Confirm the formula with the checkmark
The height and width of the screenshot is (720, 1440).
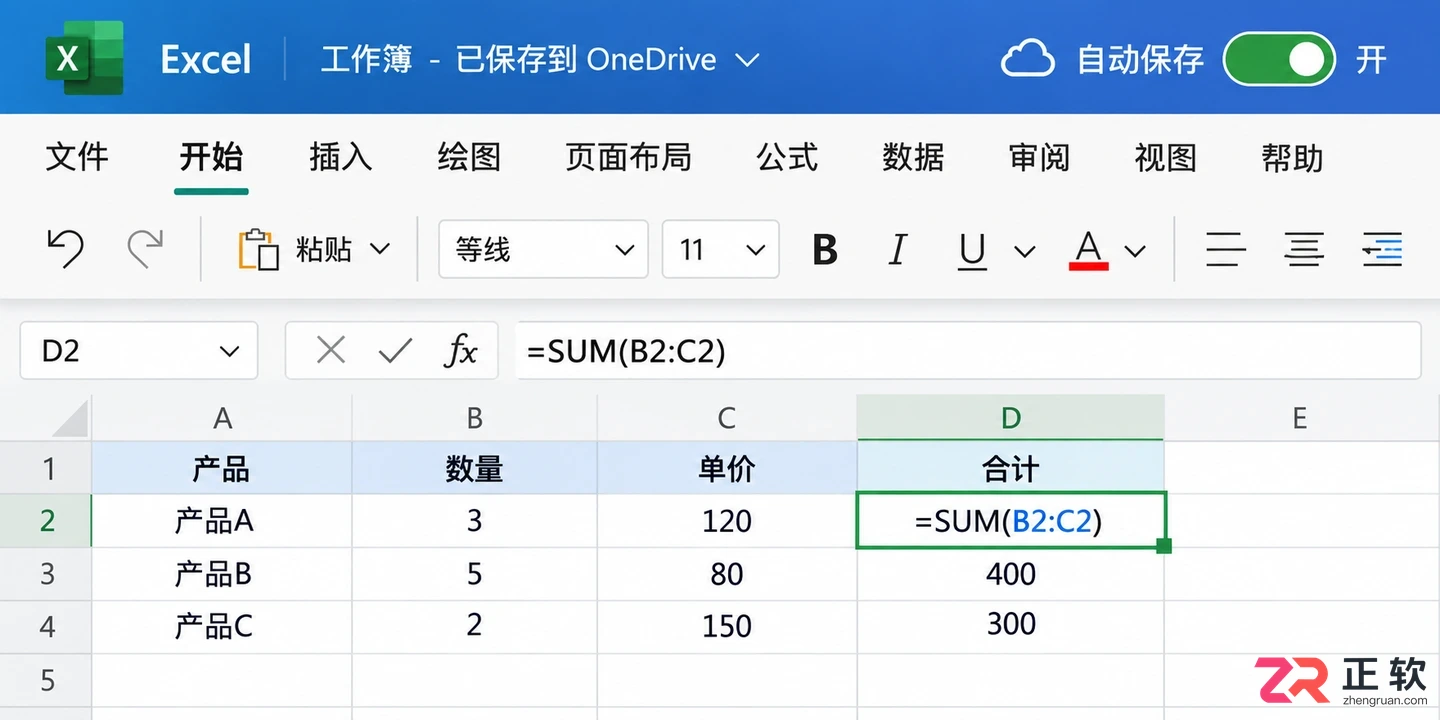click(396, 350)
